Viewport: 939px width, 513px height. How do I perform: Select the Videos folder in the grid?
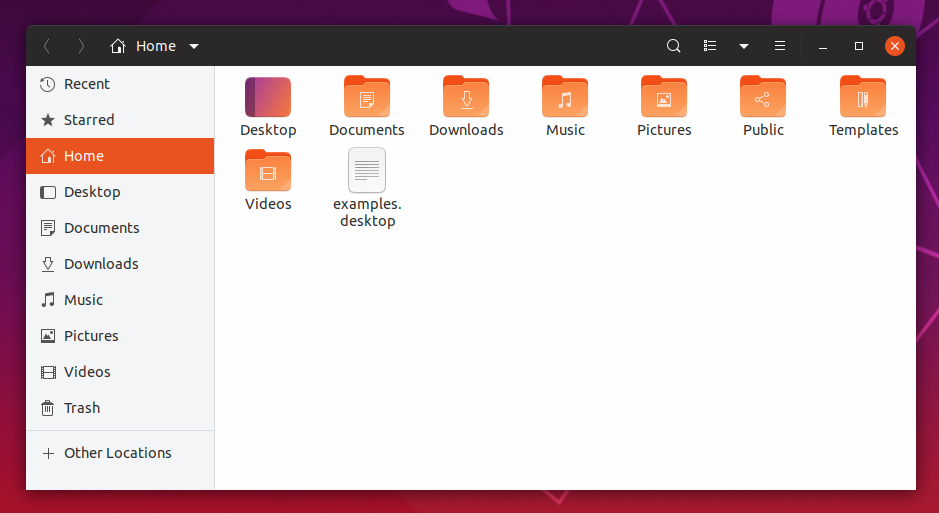tap(268, 171)
